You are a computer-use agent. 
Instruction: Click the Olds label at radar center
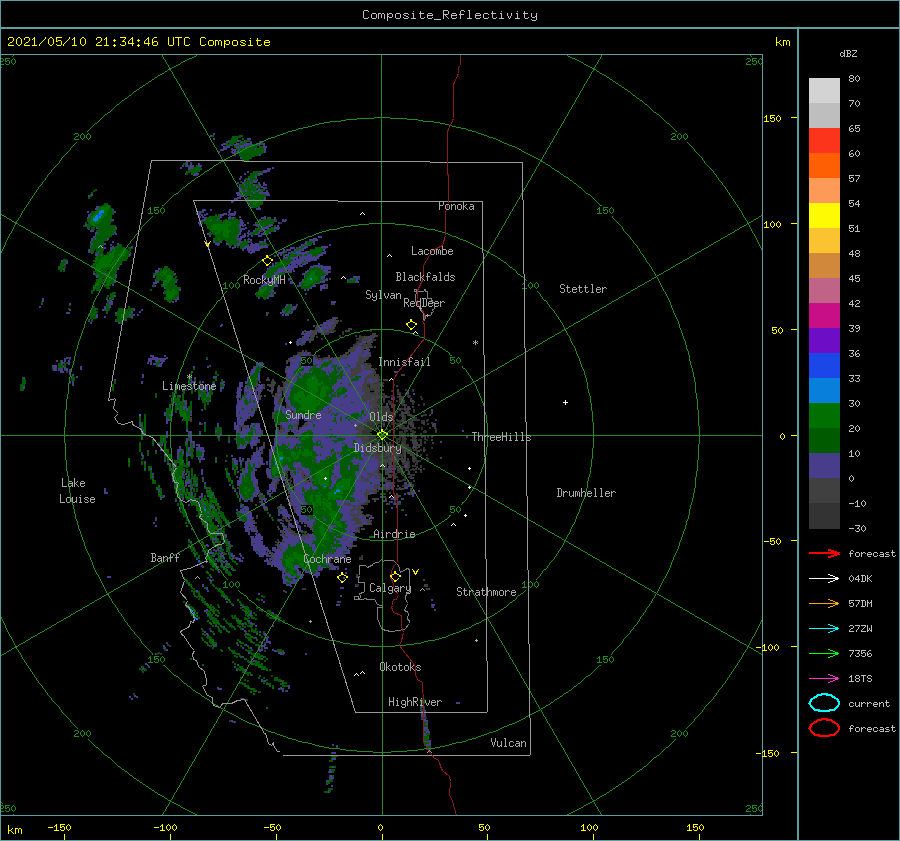tap(381, 416)
